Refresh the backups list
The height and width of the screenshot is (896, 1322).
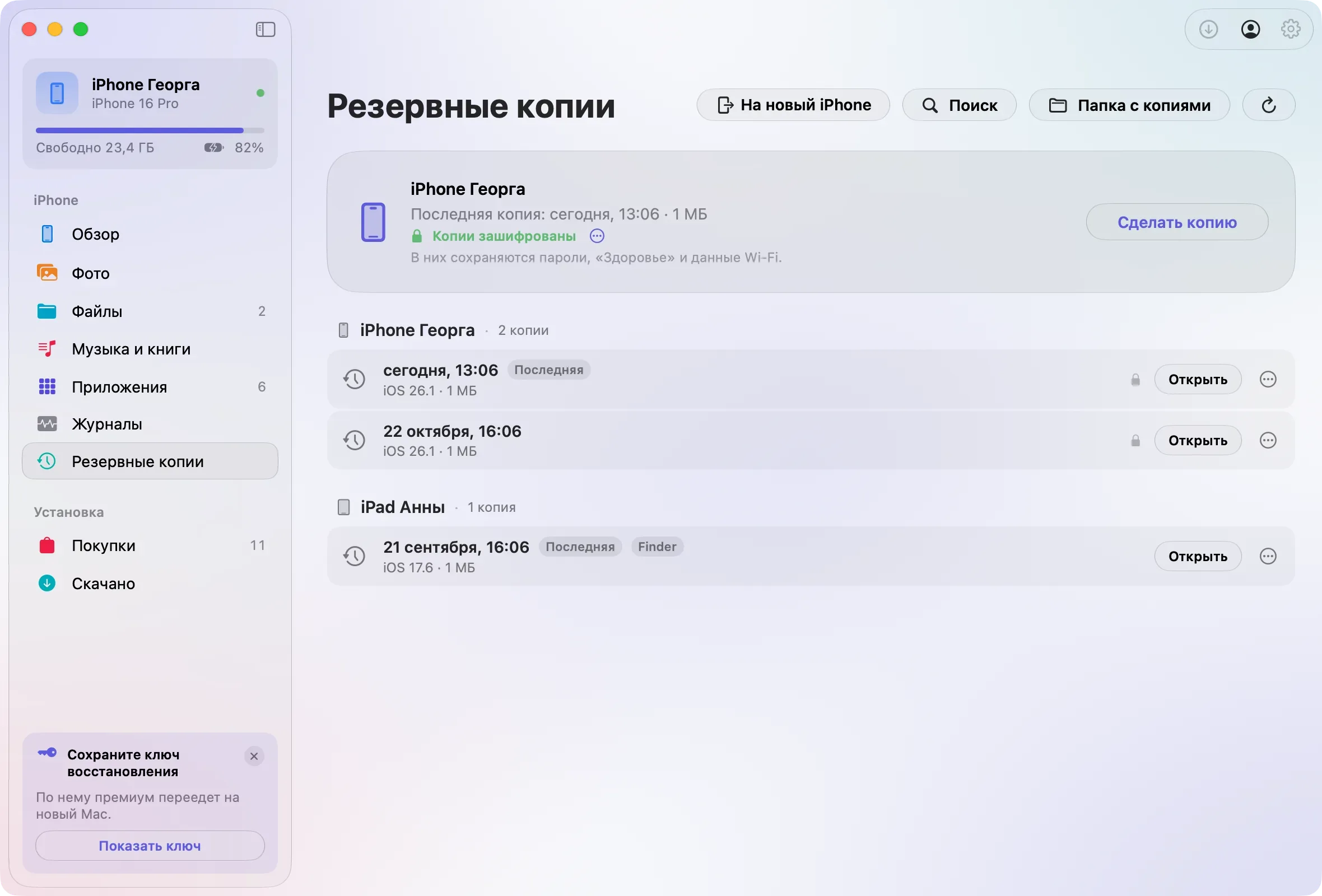[x=1269, y=105]
